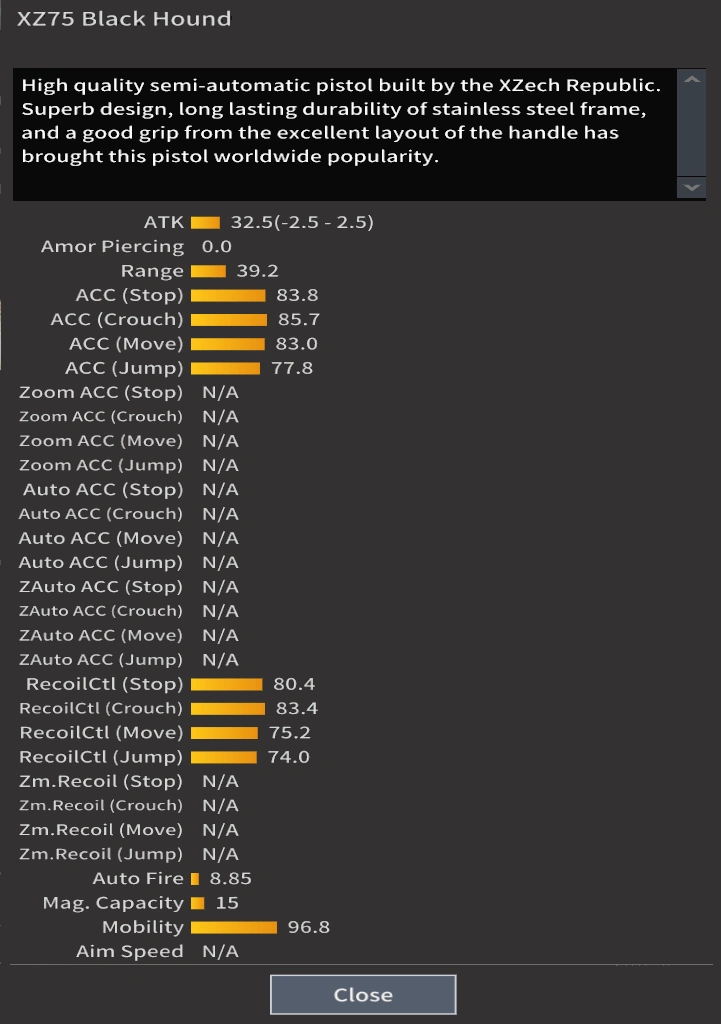This screenshot has height=1024, width=721.
Task: Click the XZ75 Black Hound title
Action: pos(124,19)
